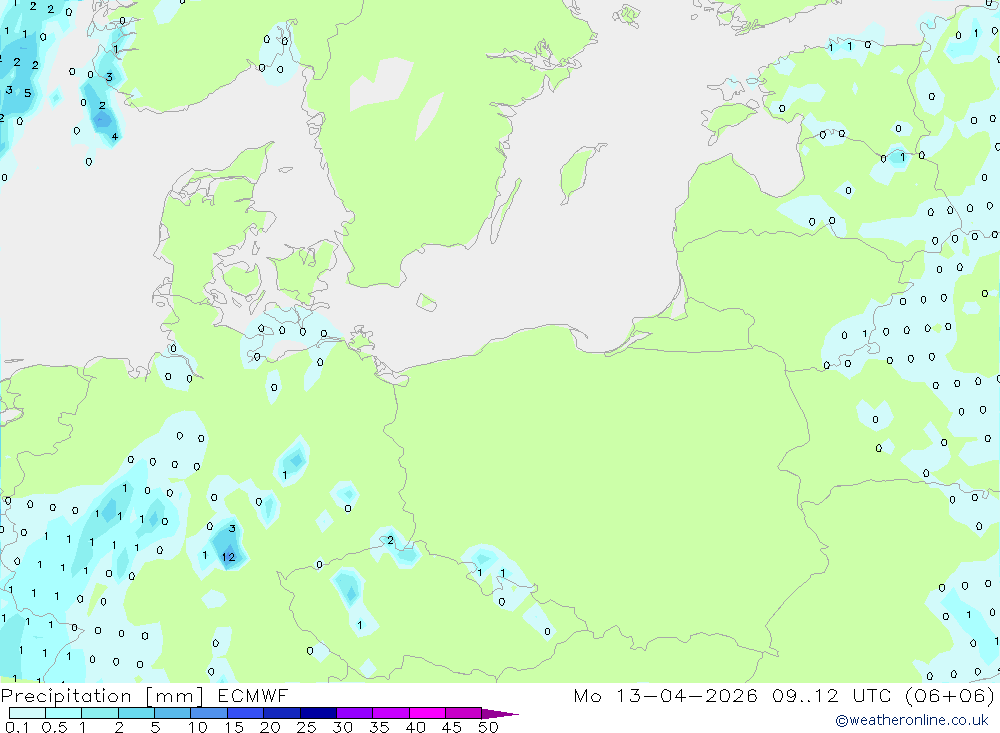Click the legend scale label '25'
1000x733 pixels.
(307, 727)
